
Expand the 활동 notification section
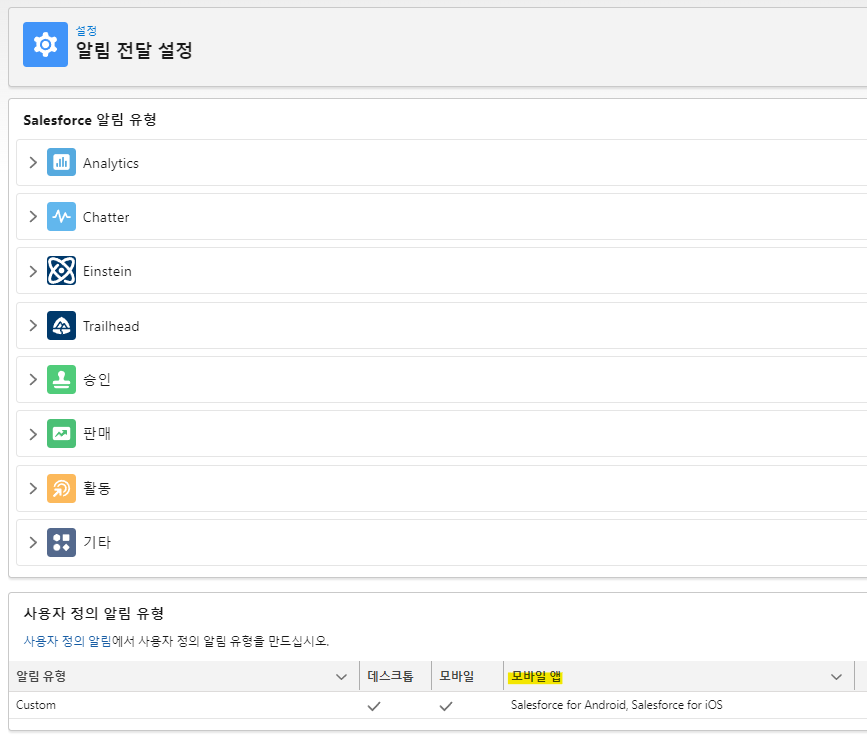click(x=33, y=488)
